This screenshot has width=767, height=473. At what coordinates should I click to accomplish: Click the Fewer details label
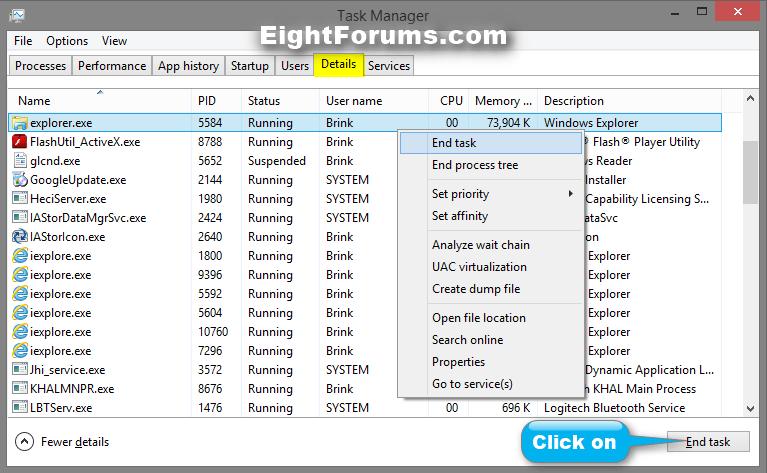coord(75,442)
